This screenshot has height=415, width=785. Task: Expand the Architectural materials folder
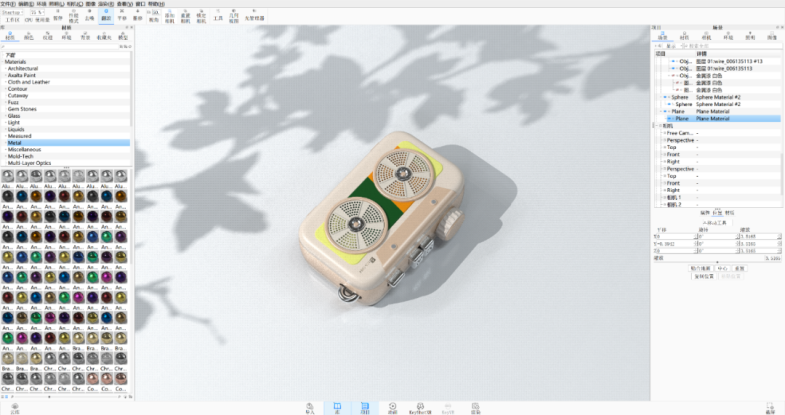[x=4, y=67]
